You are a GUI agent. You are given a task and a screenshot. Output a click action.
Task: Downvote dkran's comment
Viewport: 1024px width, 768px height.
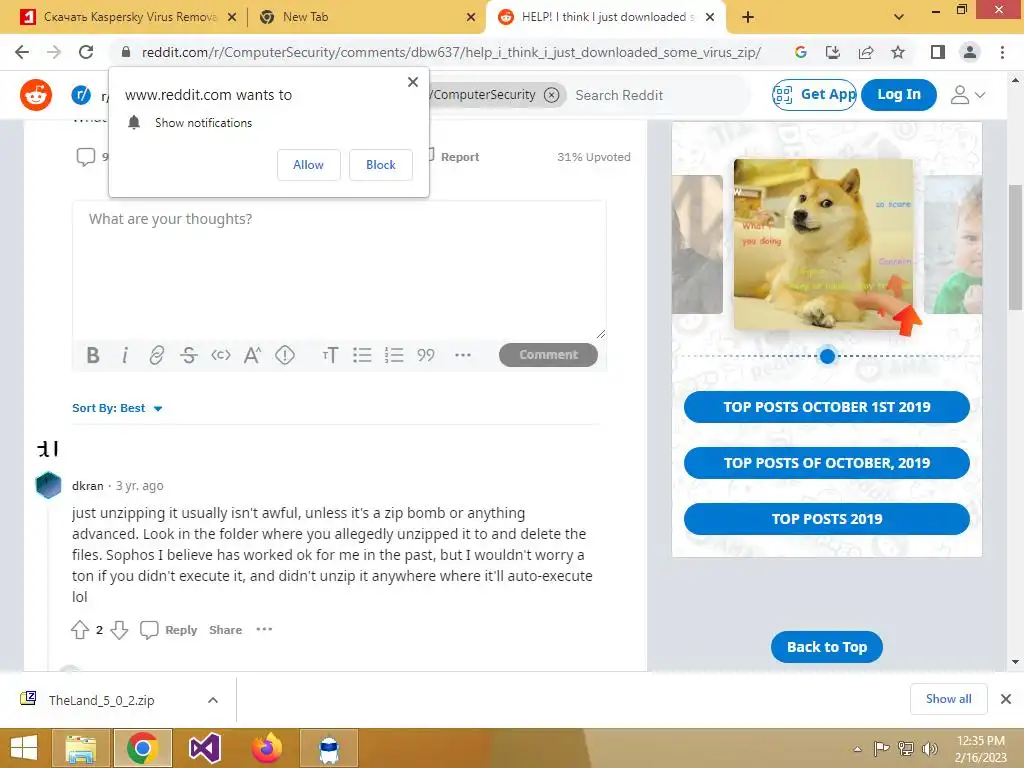(119, 630)
